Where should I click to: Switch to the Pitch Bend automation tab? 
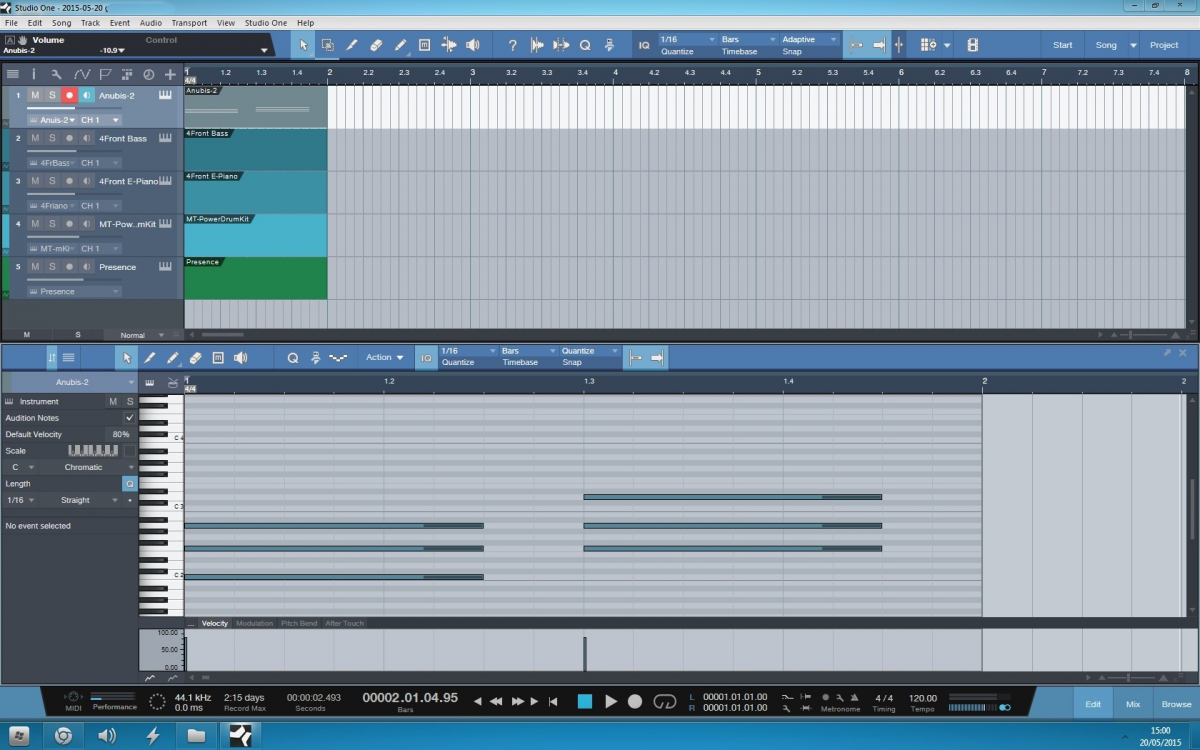pos(298,623)
